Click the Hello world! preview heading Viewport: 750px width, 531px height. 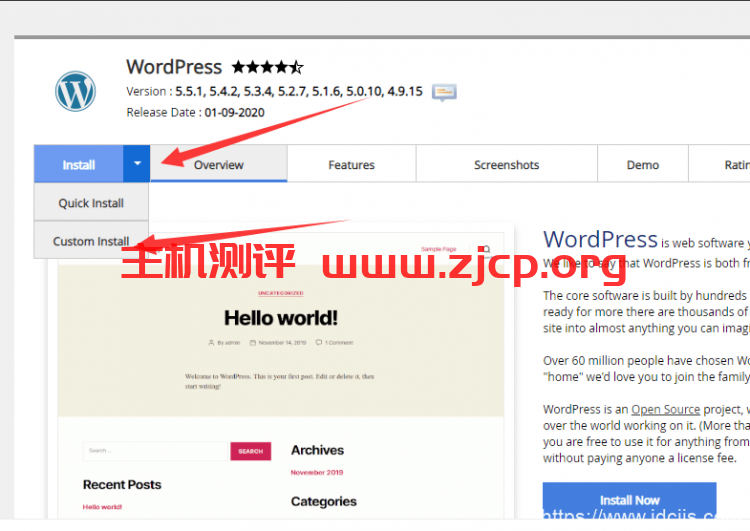click(x=281, y=318)
